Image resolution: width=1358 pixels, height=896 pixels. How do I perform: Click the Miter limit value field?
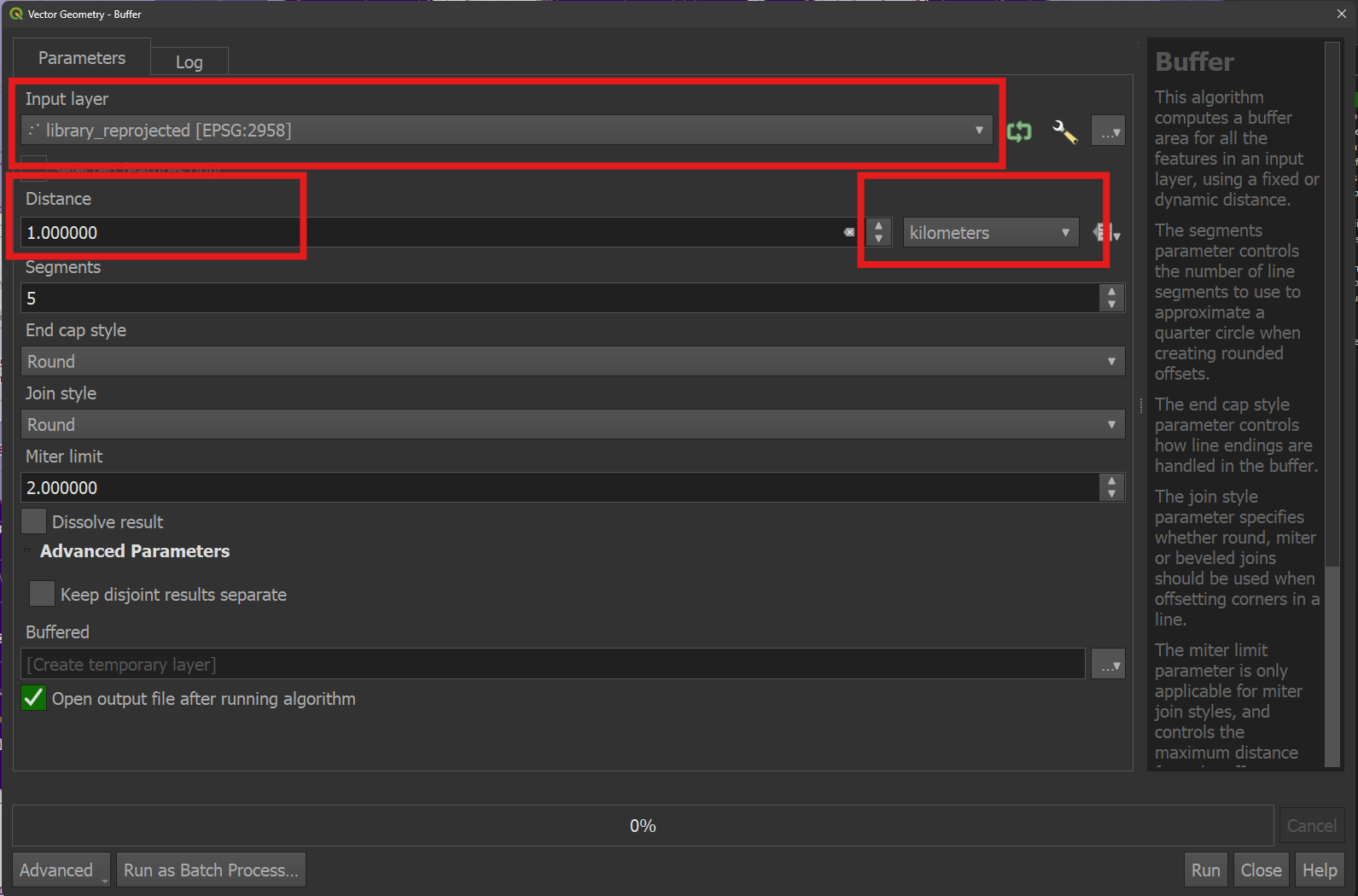pyautogui.click(x=561, y=487)
